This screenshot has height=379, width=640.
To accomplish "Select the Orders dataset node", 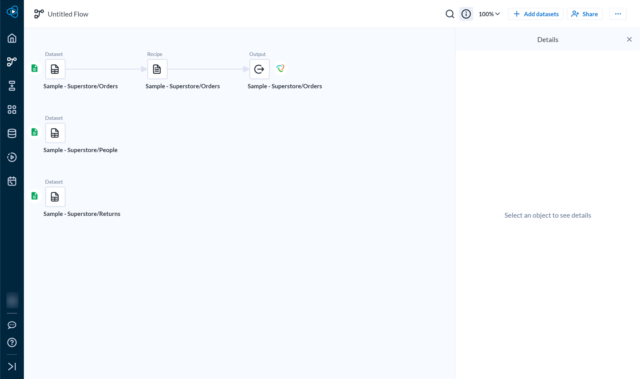I will click(x=55, y=69).
